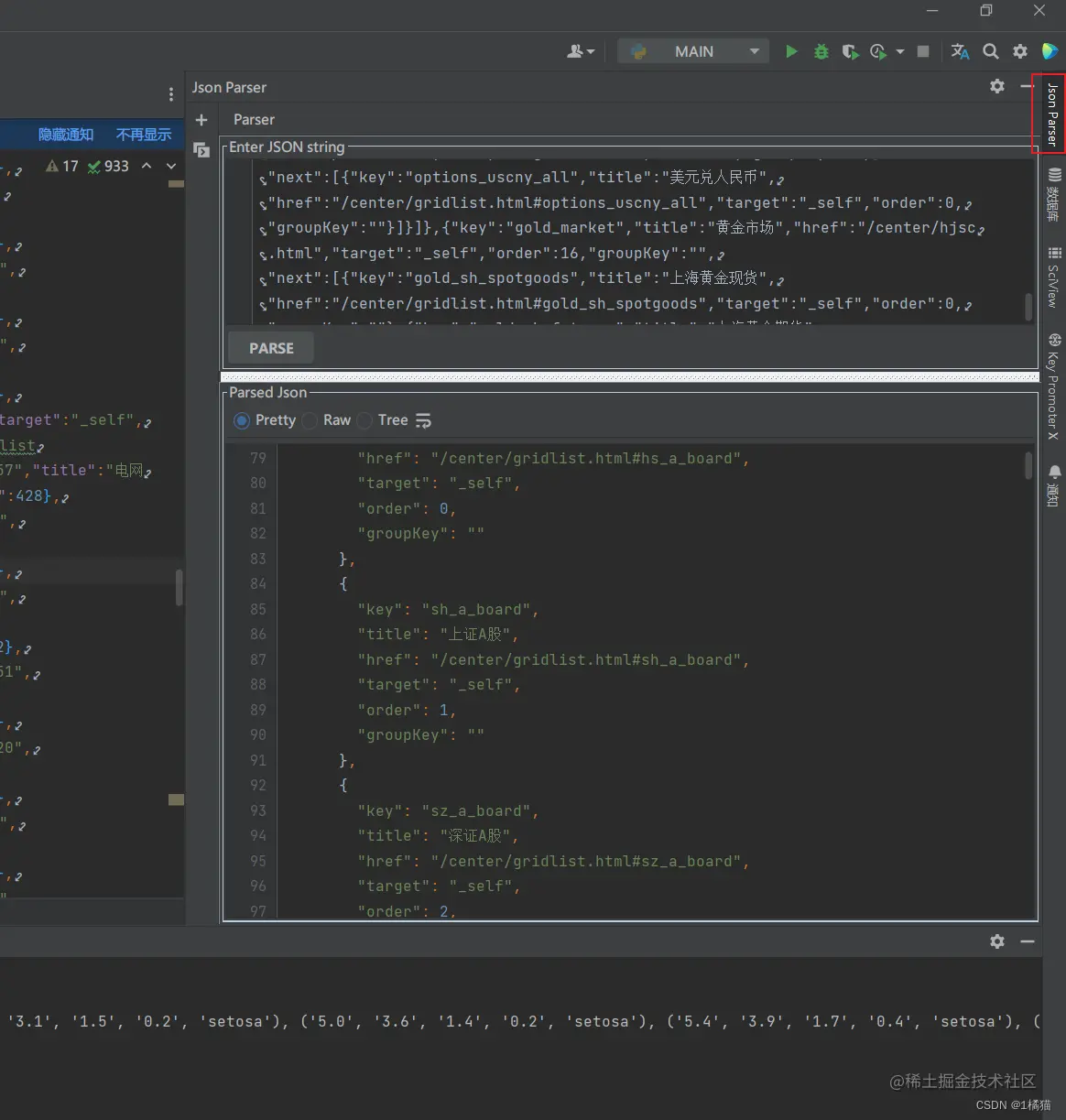1066x1120 pixels.
Task: Click the dotted splitter between input and parsed panels
Action: 630,377
